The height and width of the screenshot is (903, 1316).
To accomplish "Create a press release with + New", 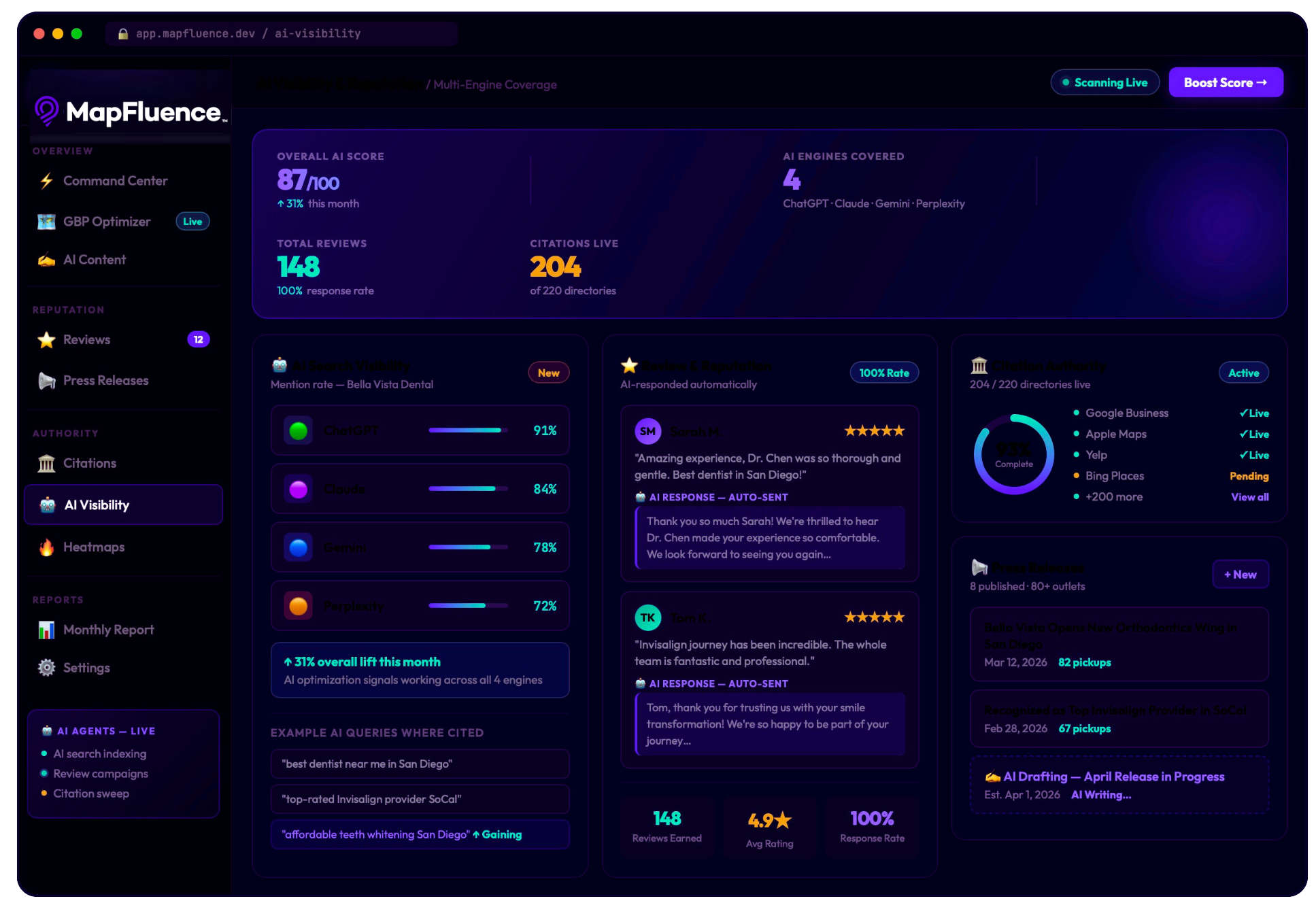I will tap(1240, 574).
